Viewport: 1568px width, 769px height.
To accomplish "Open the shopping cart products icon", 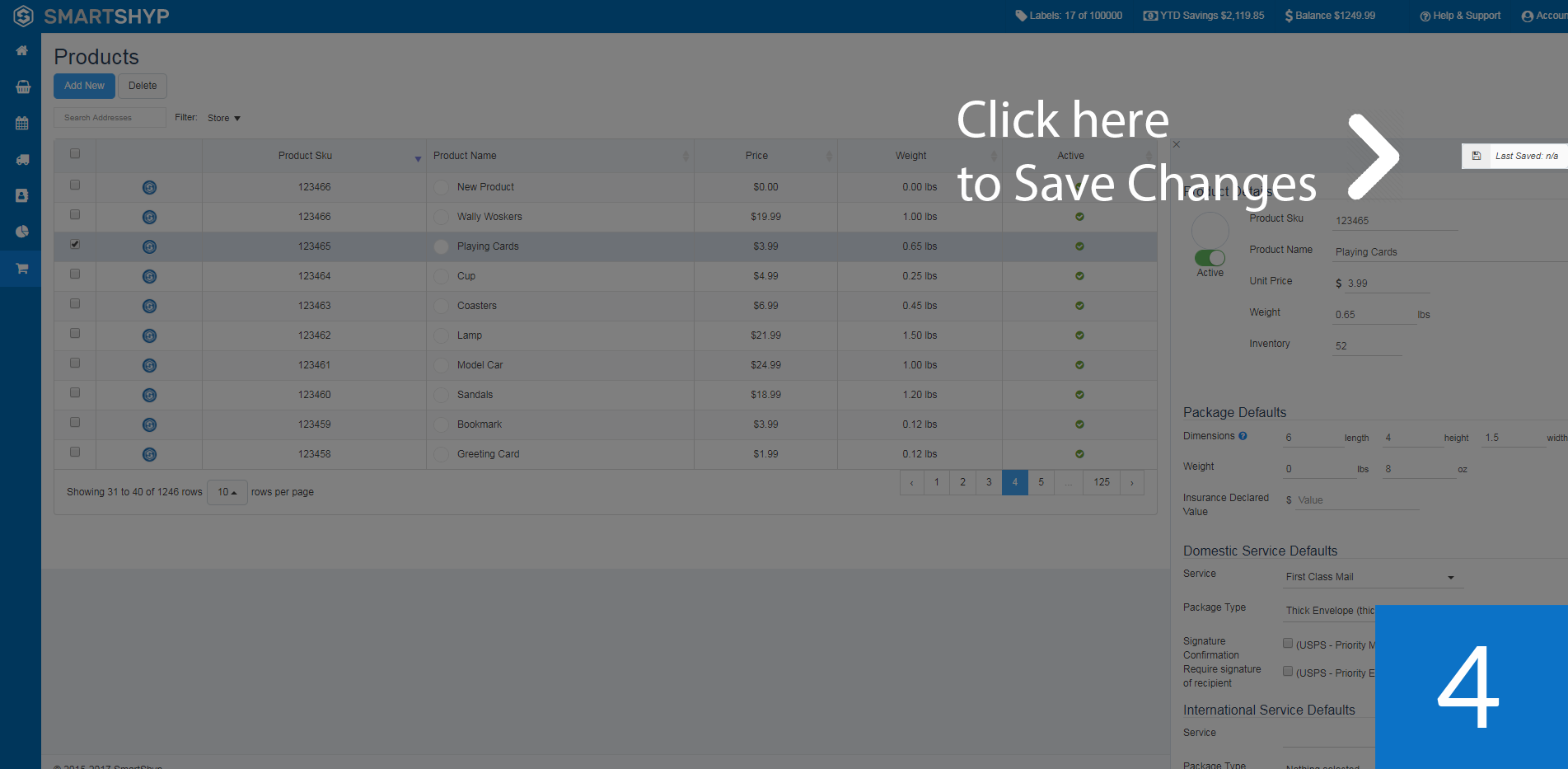I will click(x=22, y=268).
